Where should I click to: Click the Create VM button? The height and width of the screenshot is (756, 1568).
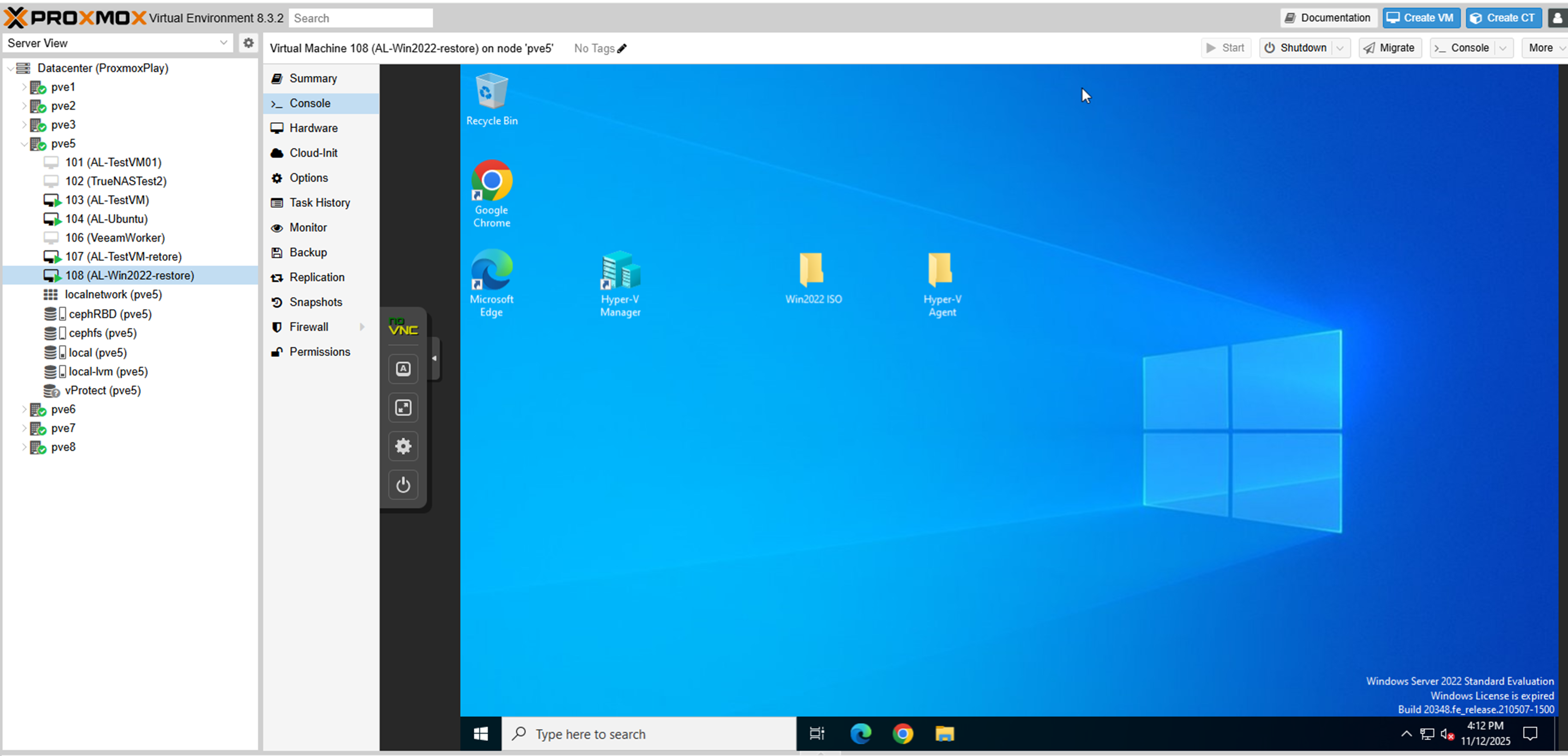1421,18
